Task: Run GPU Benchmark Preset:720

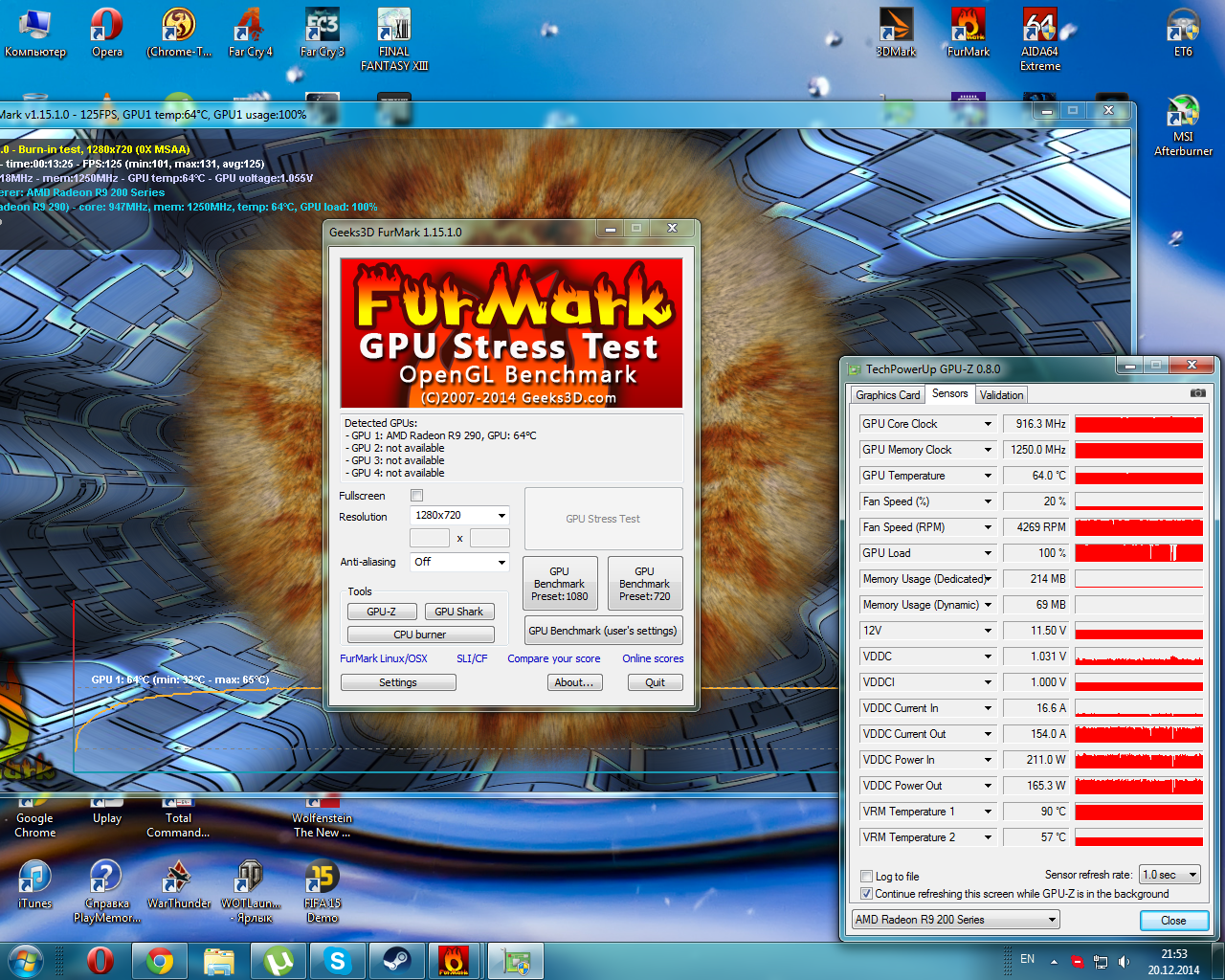Action: pos(645,584)
